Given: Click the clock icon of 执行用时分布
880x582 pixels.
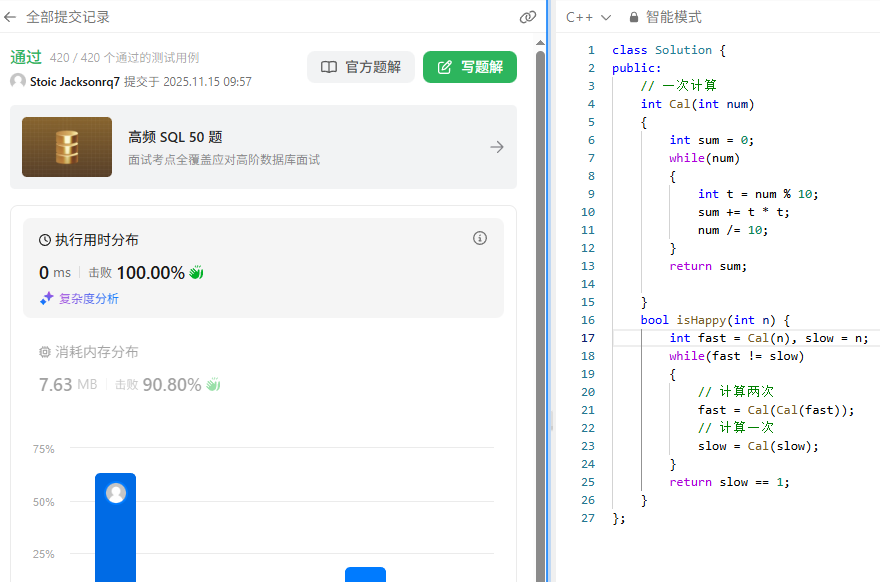Looking at the screenshot, I should pos(45,240).
